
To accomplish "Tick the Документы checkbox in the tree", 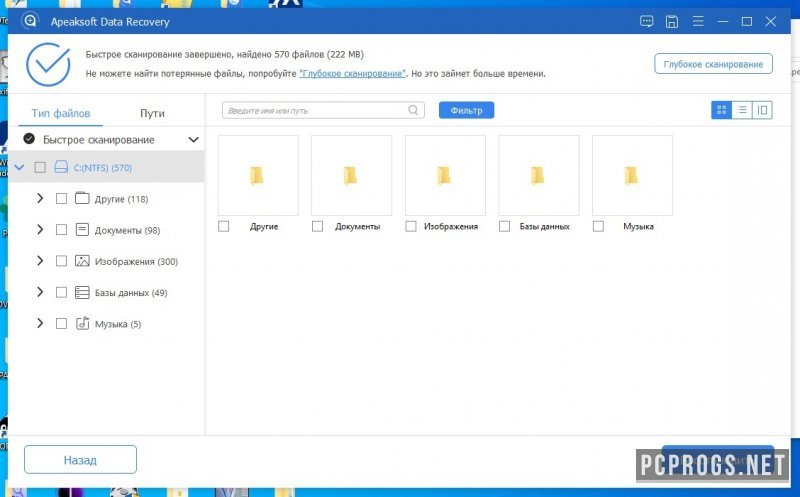I will [x=61, y=230].
